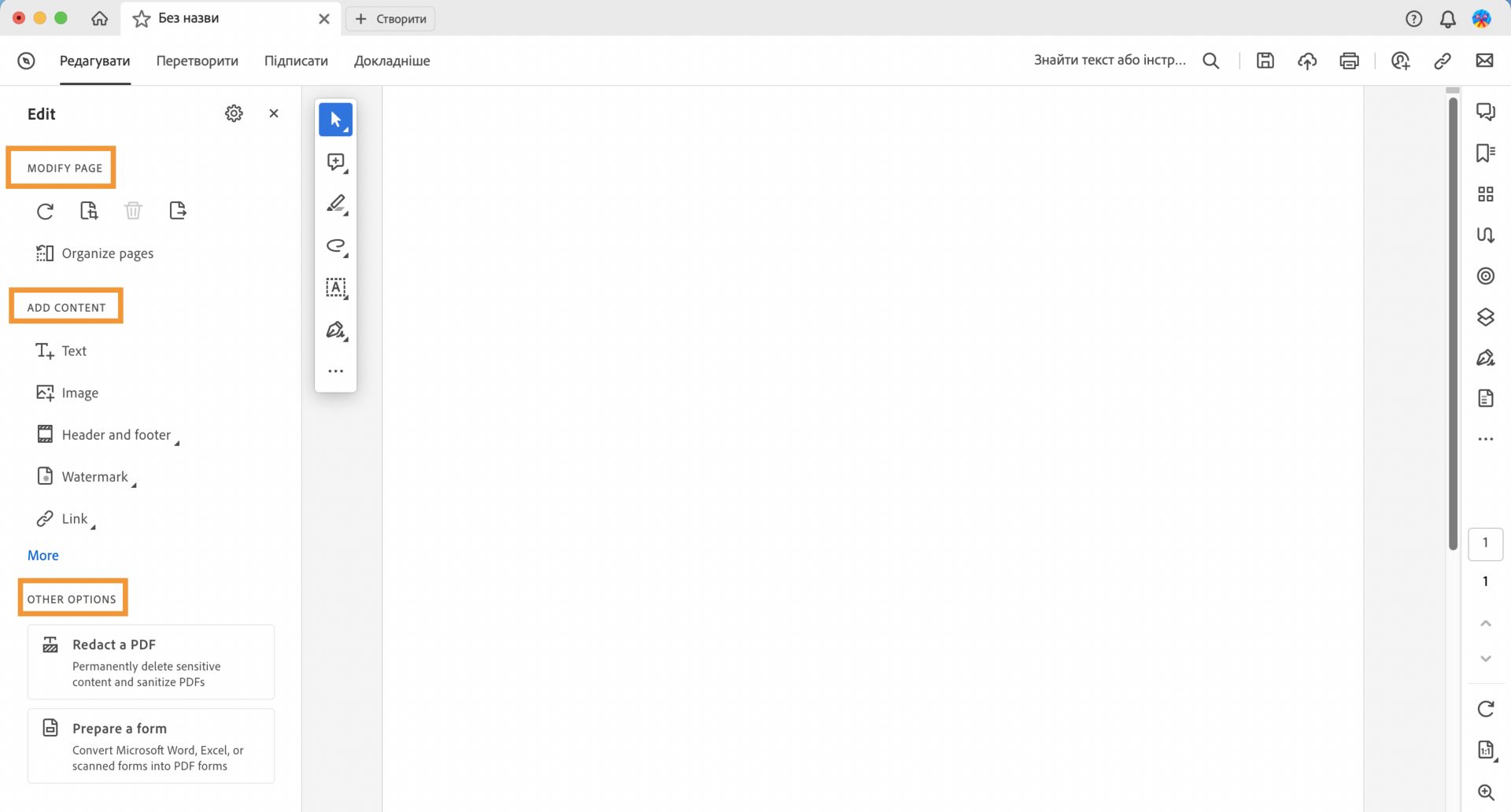Close the 'Без назви' tab
This screenshot has width=1511, height=812.
click(x=324, y=19)
